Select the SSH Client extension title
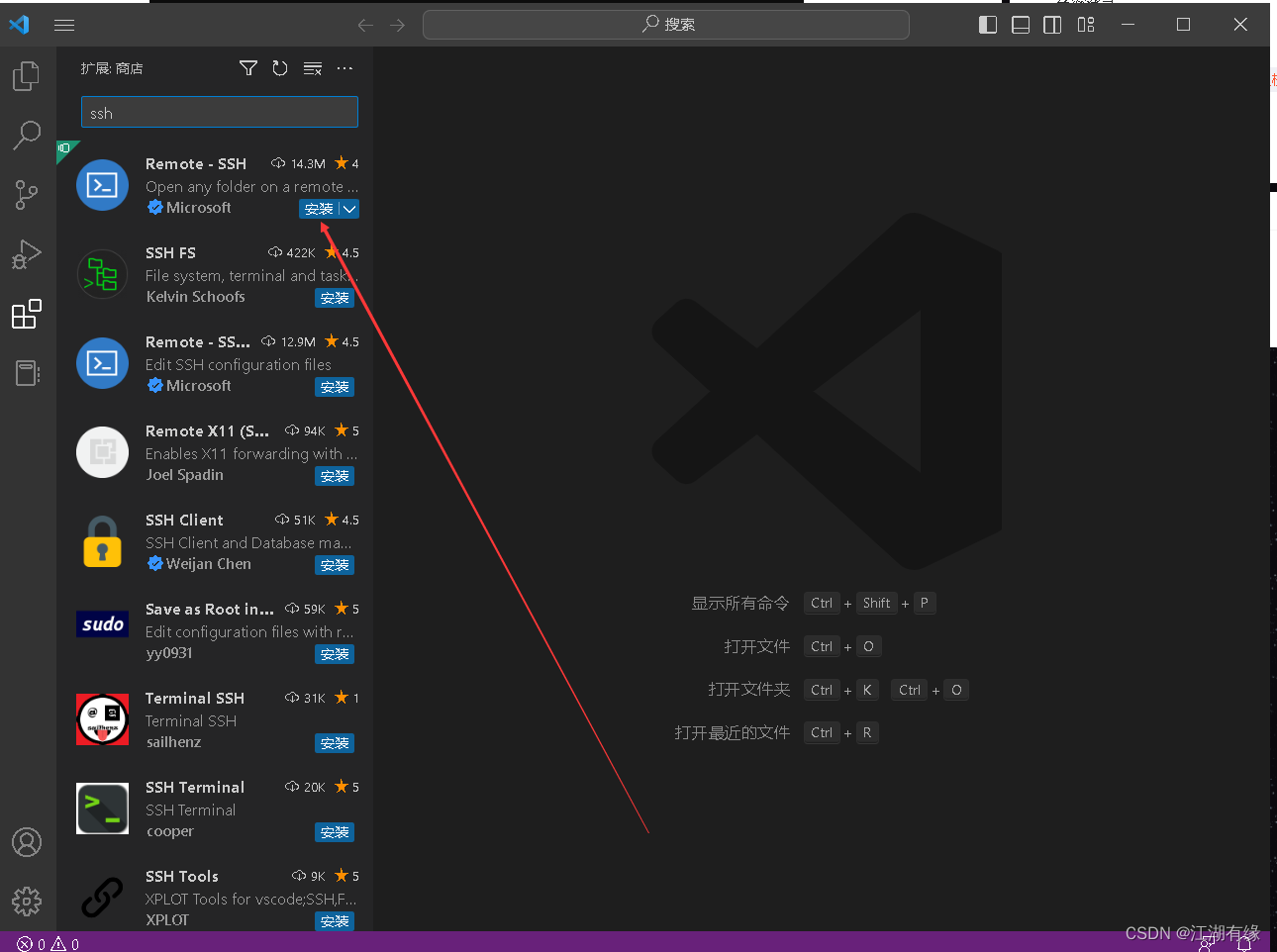Screen dimensions: 1277x952 184,521
